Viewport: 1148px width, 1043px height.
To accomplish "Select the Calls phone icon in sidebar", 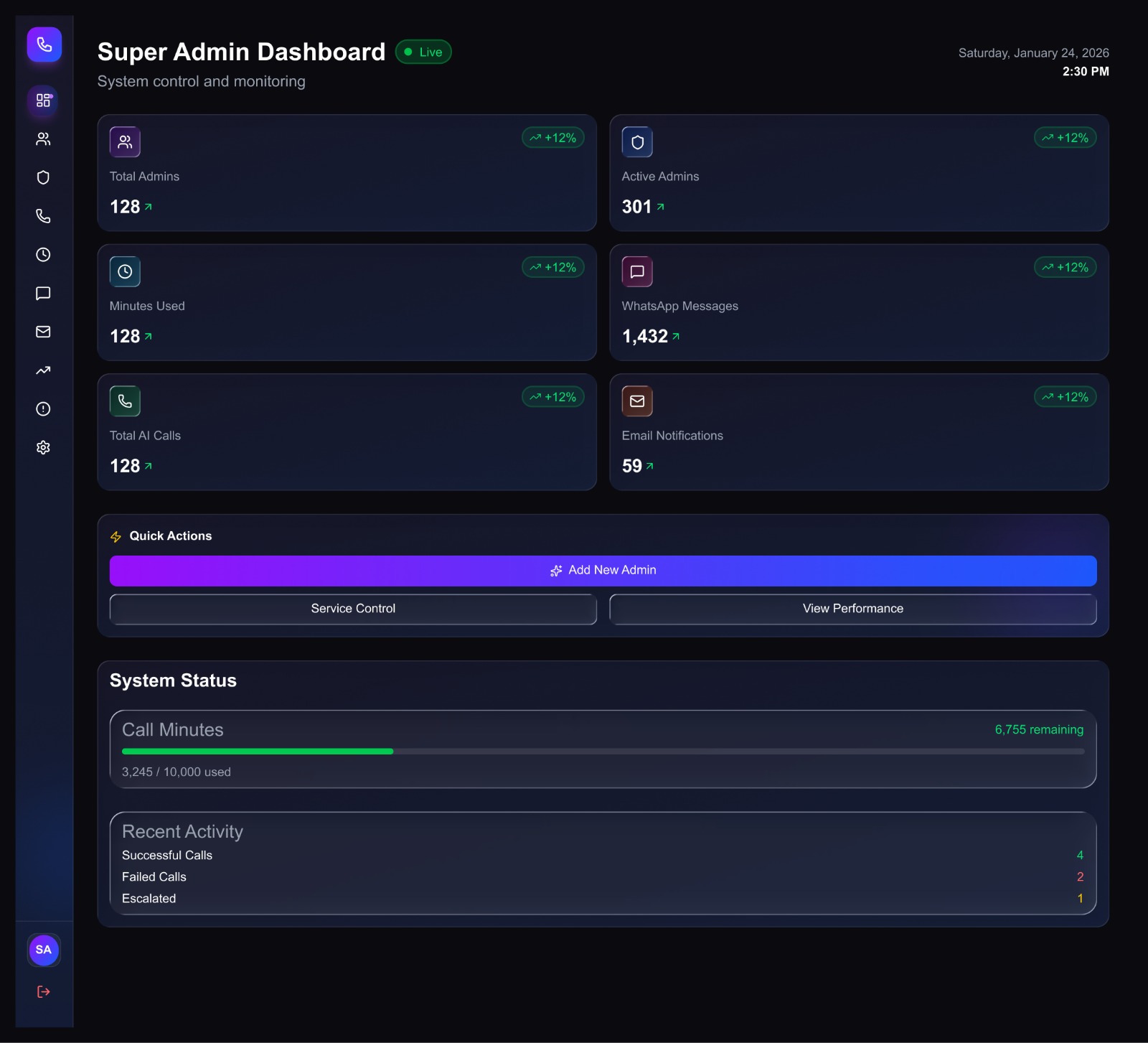I will (x=43, y=216).
